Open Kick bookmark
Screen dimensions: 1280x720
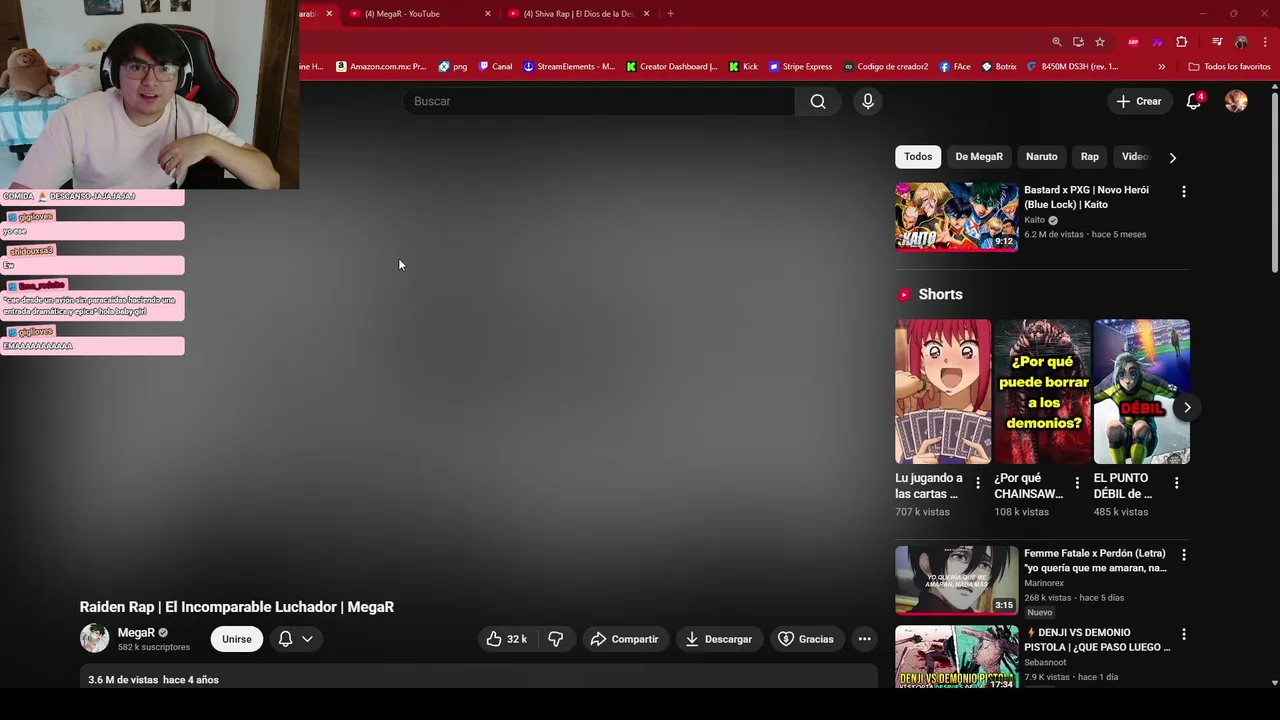coord(743,67)
